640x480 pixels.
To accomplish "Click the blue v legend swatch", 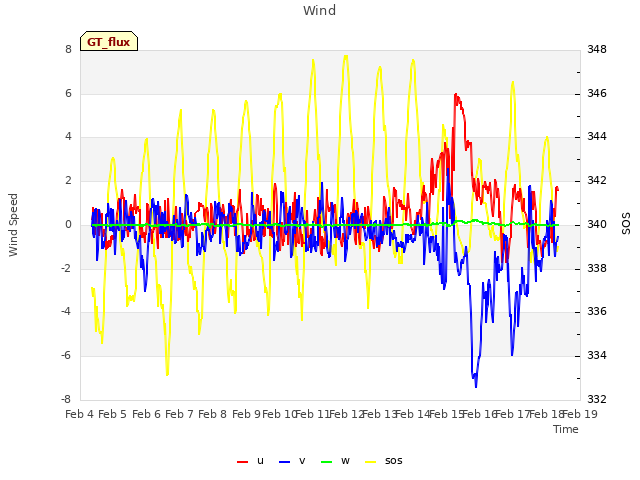I will tap(284, 462).
